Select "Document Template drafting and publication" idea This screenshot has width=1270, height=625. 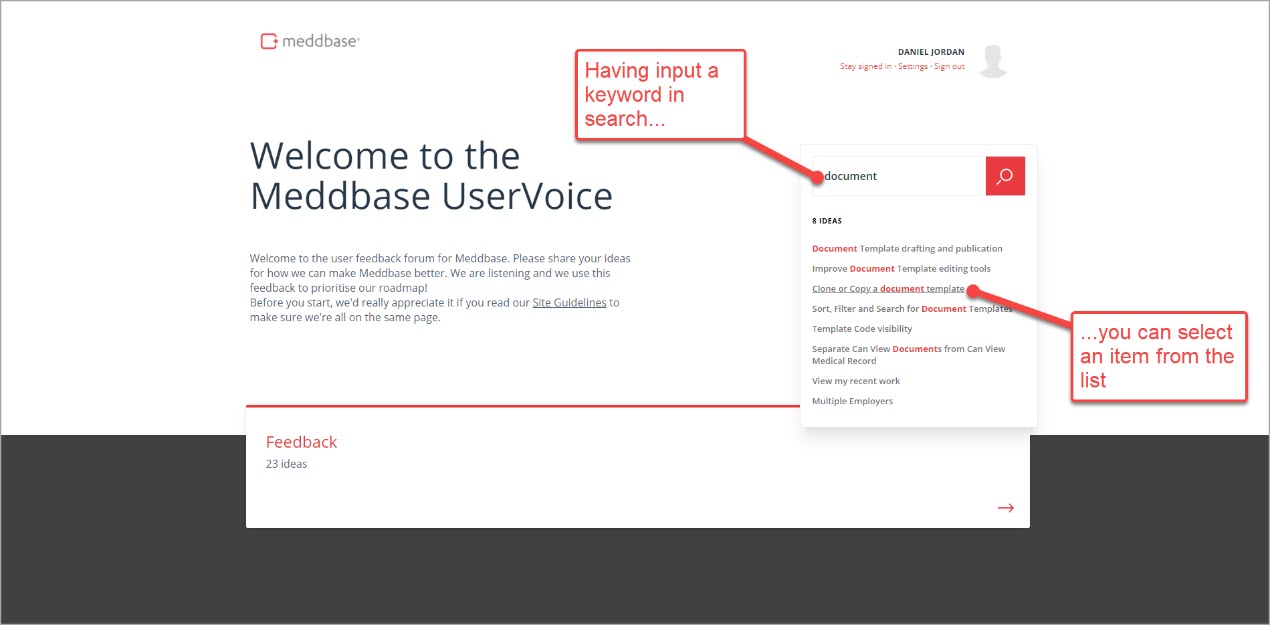tap(907, 248)
